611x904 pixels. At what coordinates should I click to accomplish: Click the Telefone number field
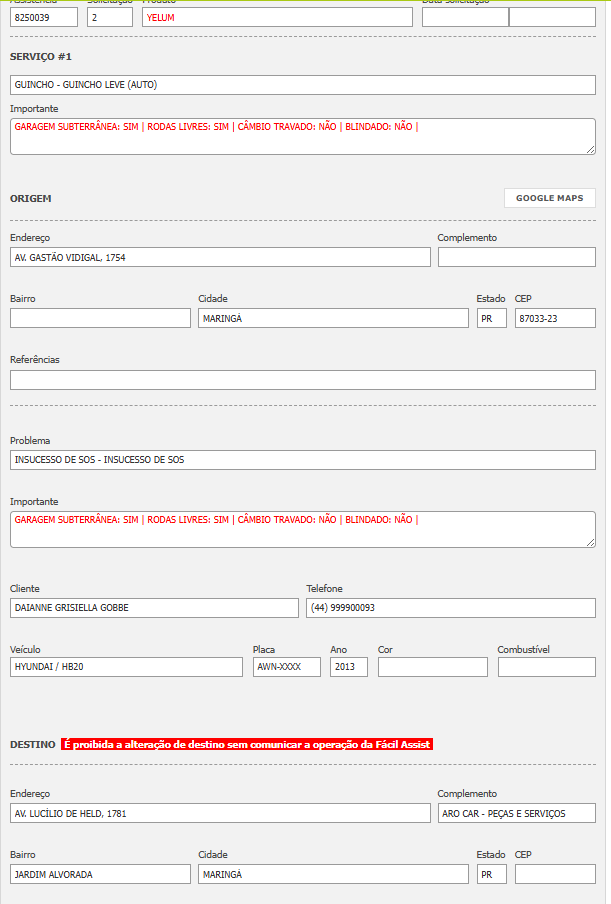[x=450, y=608]
